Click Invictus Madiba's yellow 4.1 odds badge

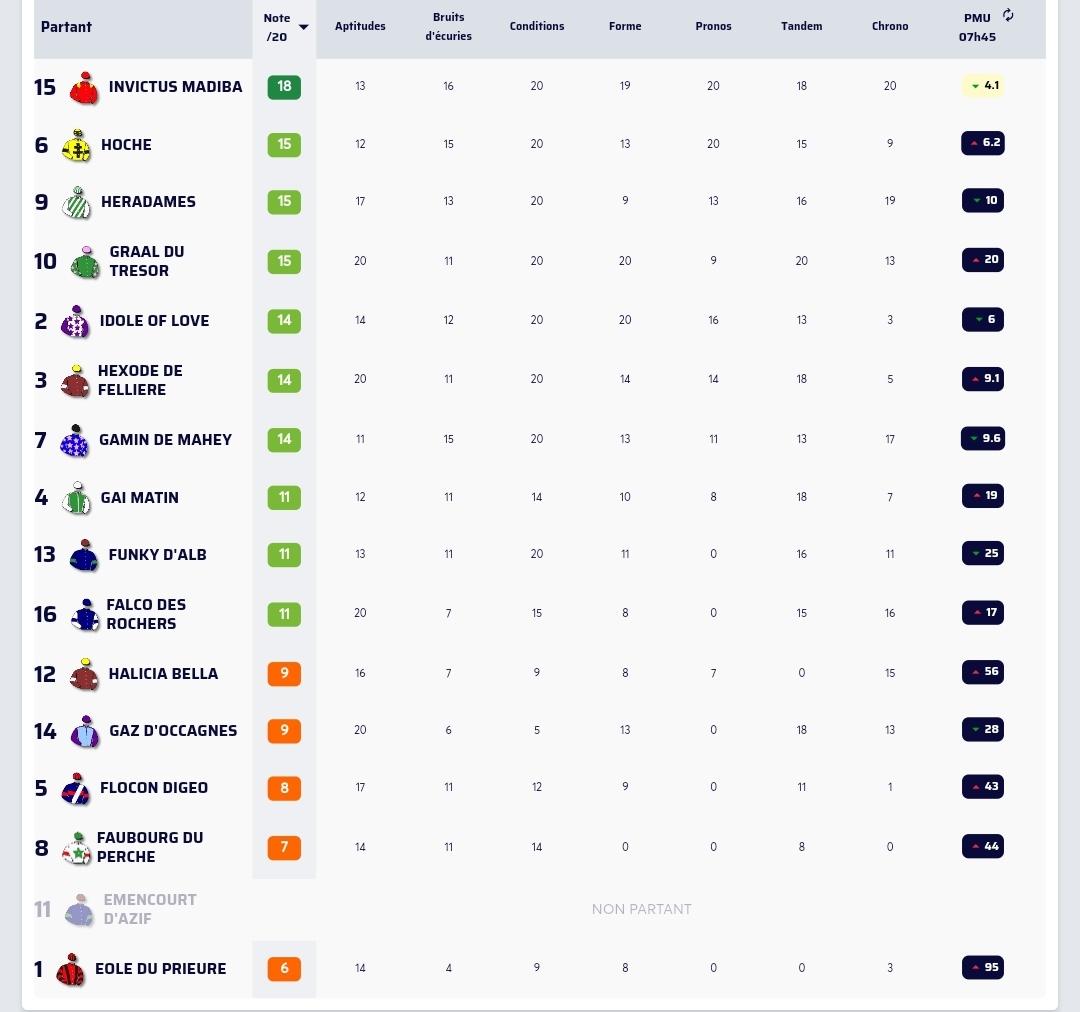(x=983, y=85)
